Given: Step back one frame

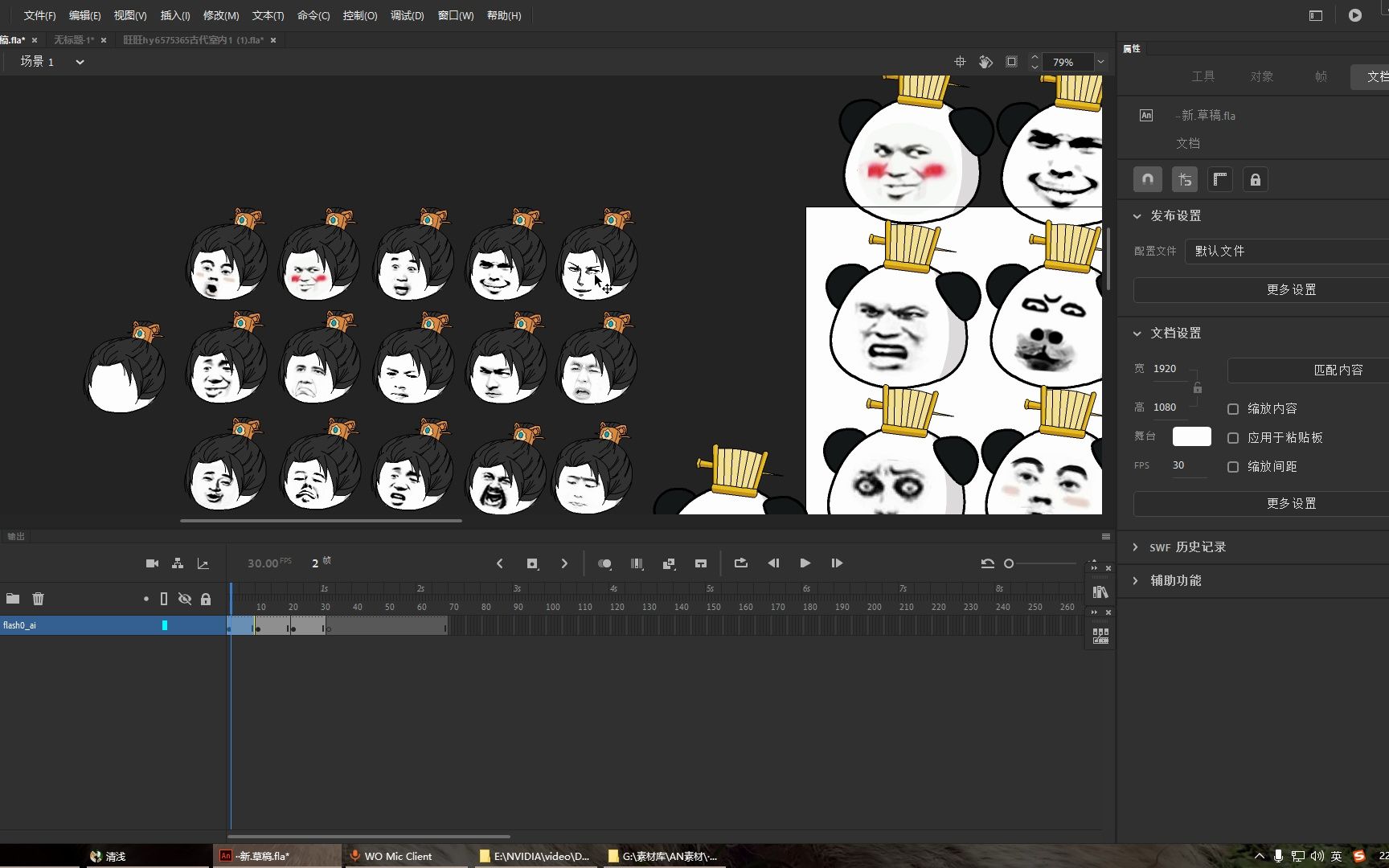Looking at the screenshot, I should (773, 563).
